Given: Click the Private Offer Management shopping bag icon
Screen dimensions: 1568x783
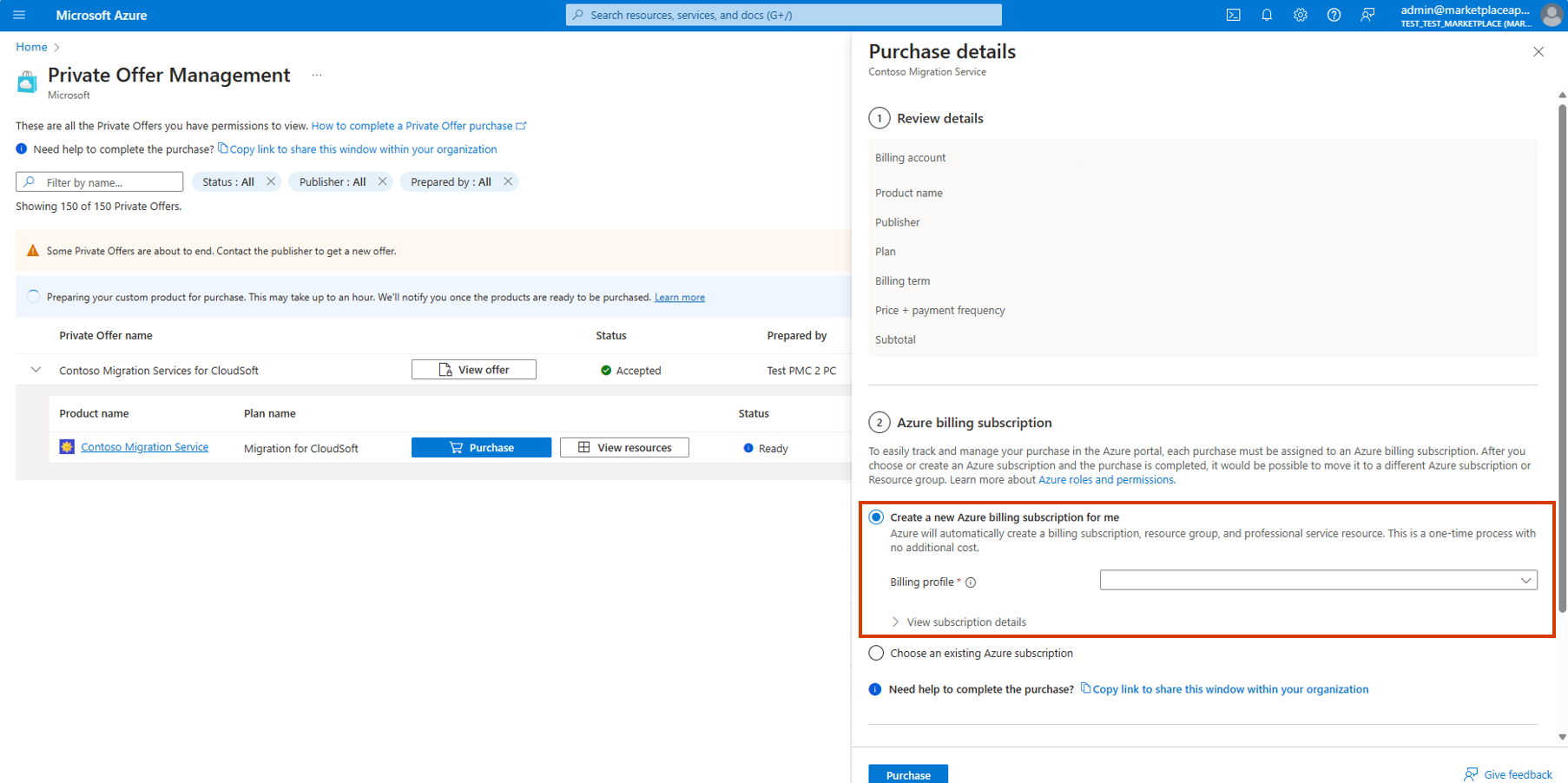Looking at the screenshot, I should coord(26,82).
